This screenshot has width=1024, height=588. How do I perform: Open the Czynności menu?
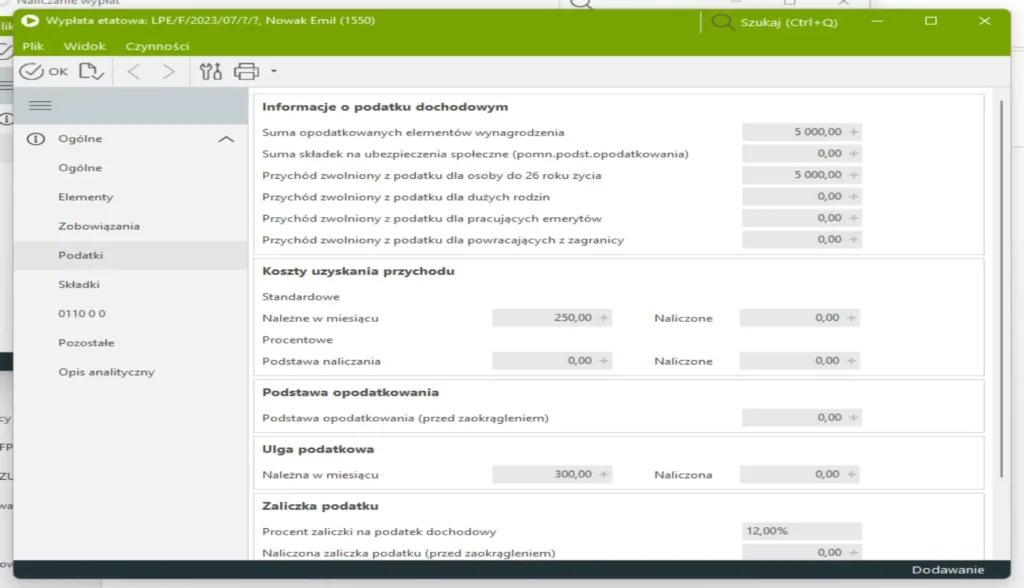tap(157, 46)
